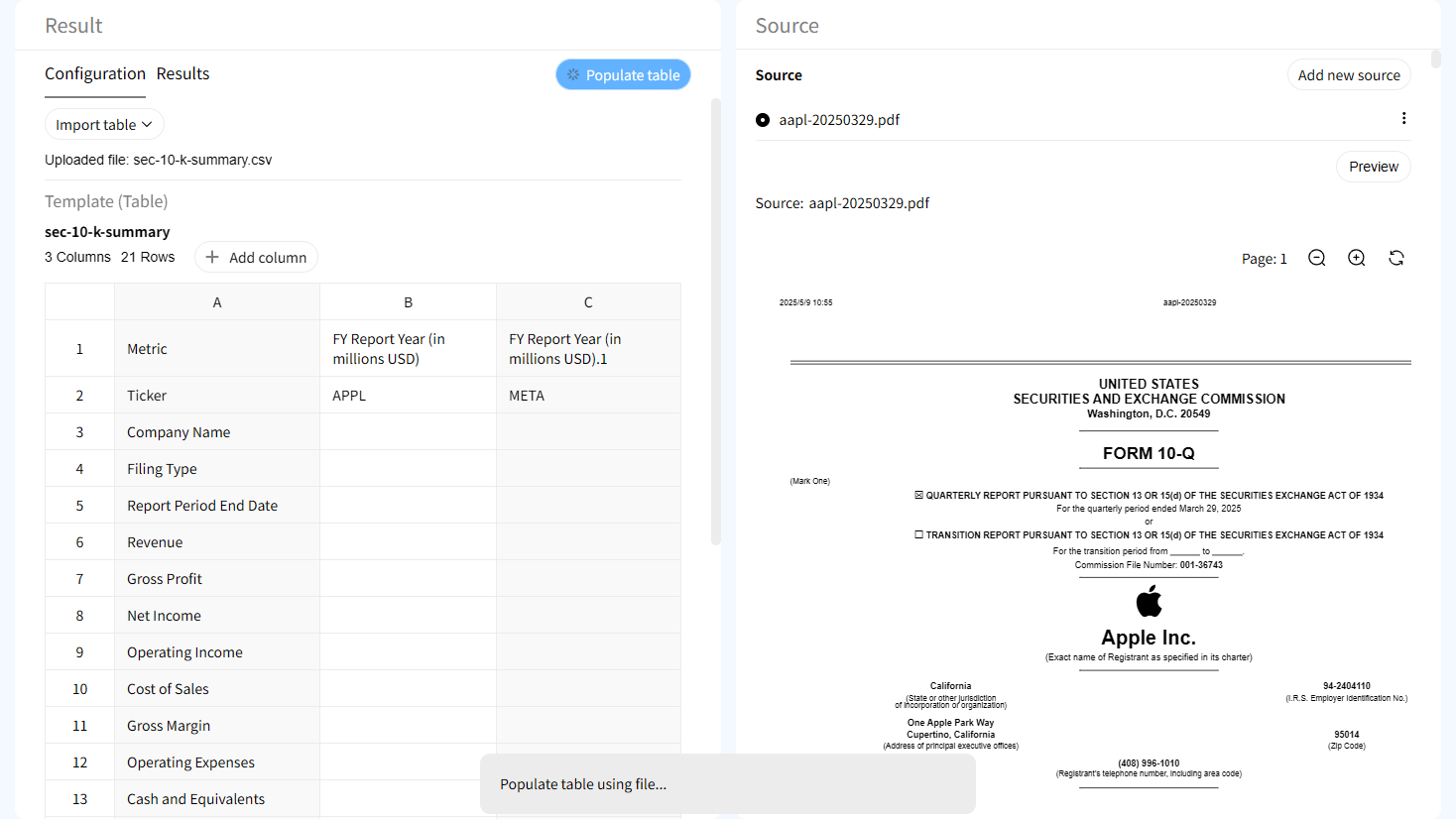This screenshot has height=819, width=1456.
Task: Click the 'Source: aapl-20250329.pdf' label
Action: 842,203
